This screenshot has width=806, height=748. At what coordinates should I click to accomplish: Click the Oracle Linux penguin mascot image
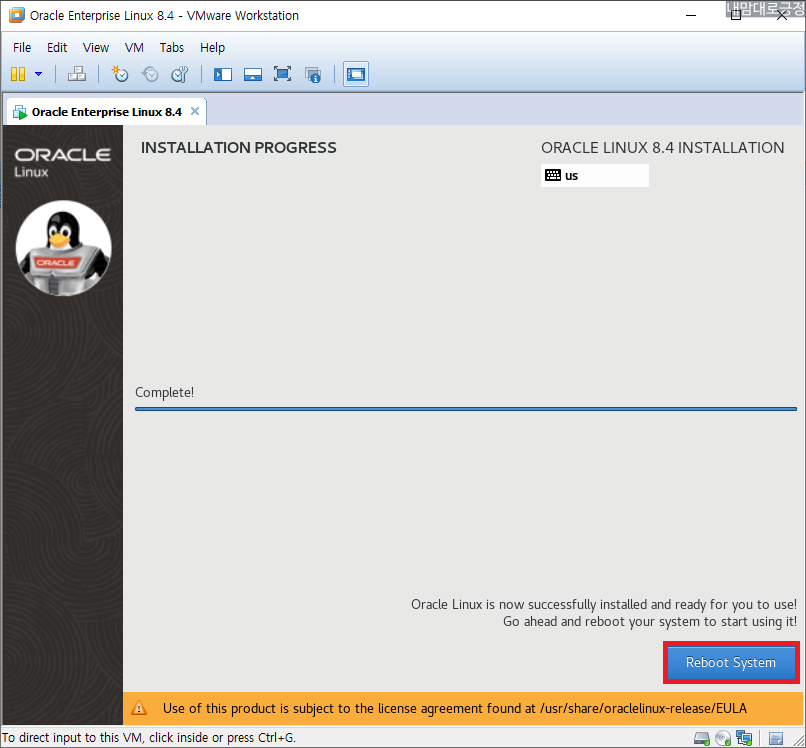[x=63, y=248]
